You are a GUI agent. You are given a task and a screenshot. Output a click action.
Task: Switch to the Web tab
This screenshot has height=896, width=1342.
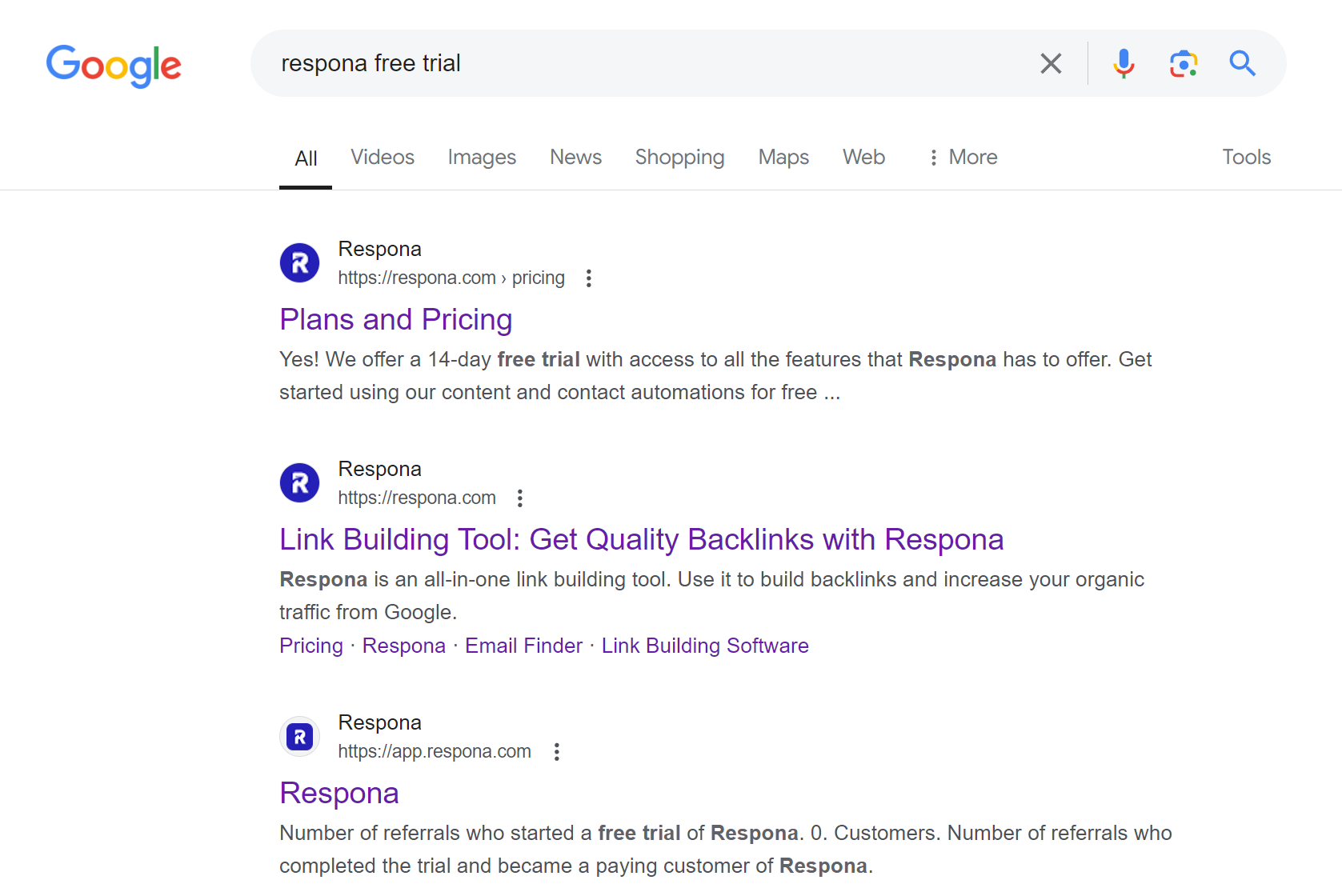pos(863,157)
